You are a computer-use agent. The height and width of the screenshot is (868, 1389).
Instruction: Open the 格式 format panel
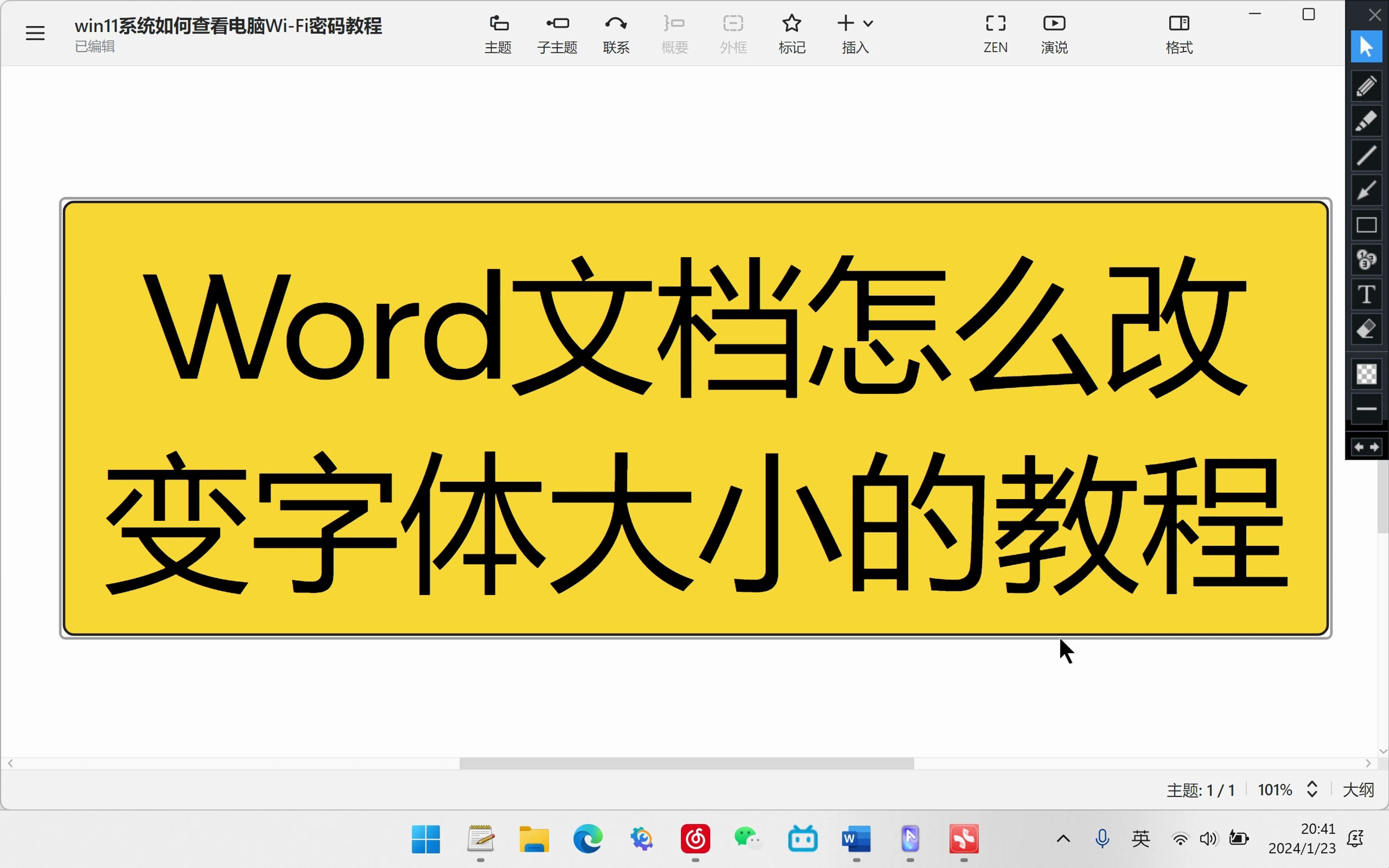pos(1179,33)
